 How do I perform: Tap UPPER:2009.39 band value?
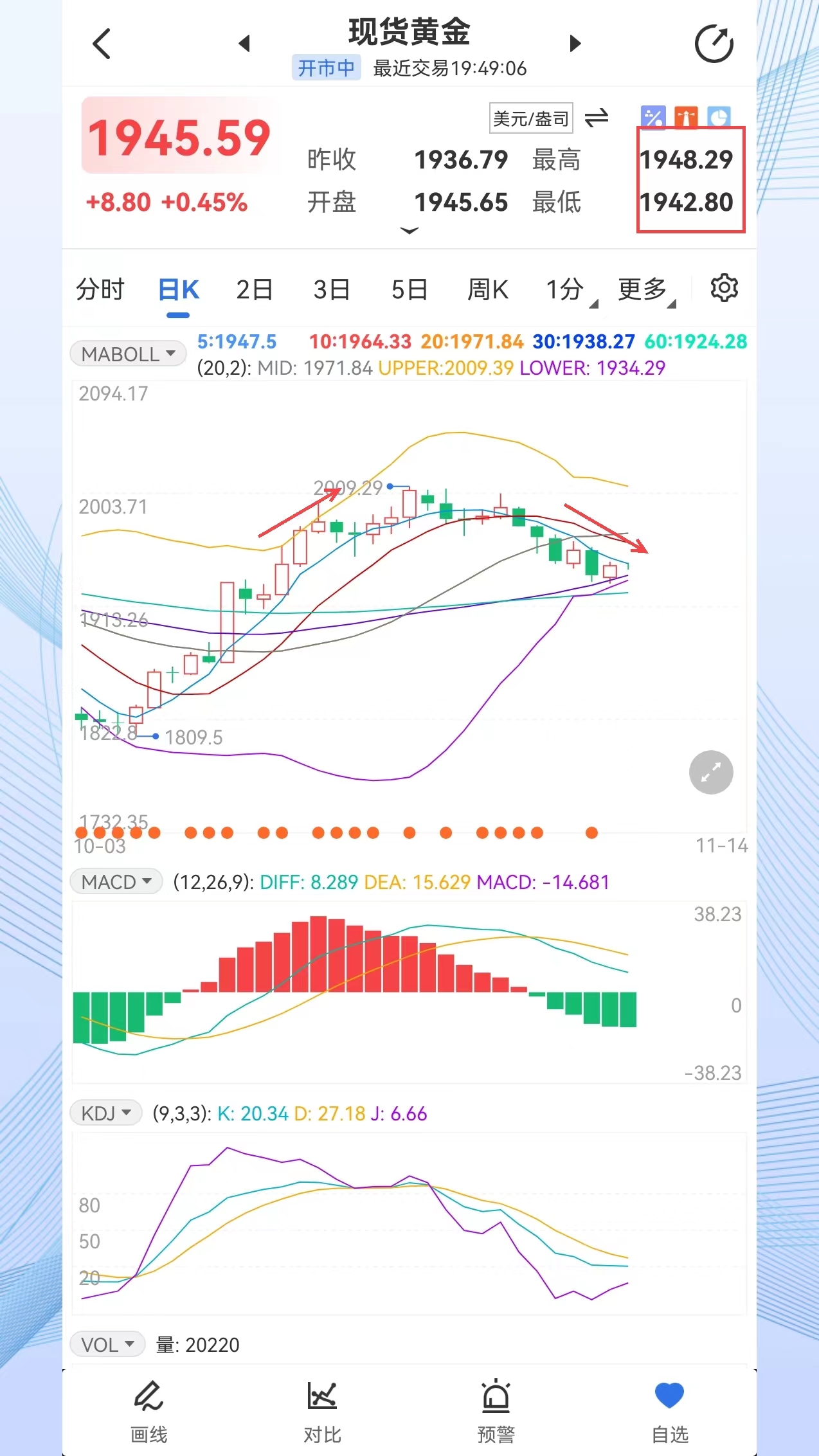tap(446, 368)
